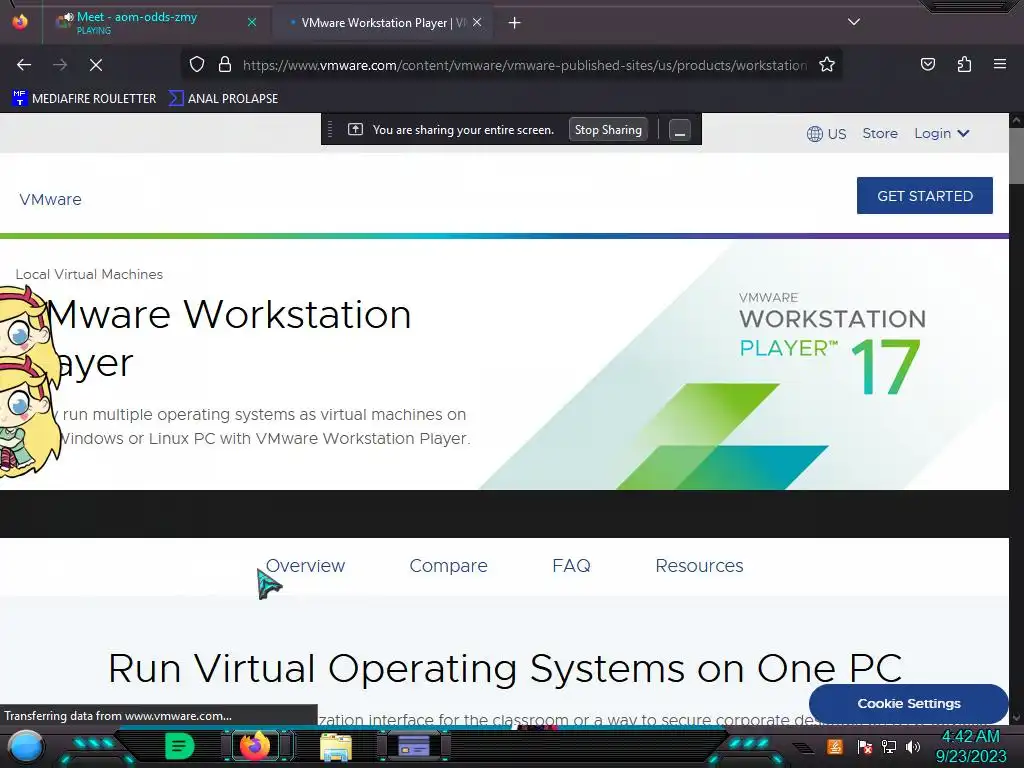
Task: Open the Store link
Action: 880,133
